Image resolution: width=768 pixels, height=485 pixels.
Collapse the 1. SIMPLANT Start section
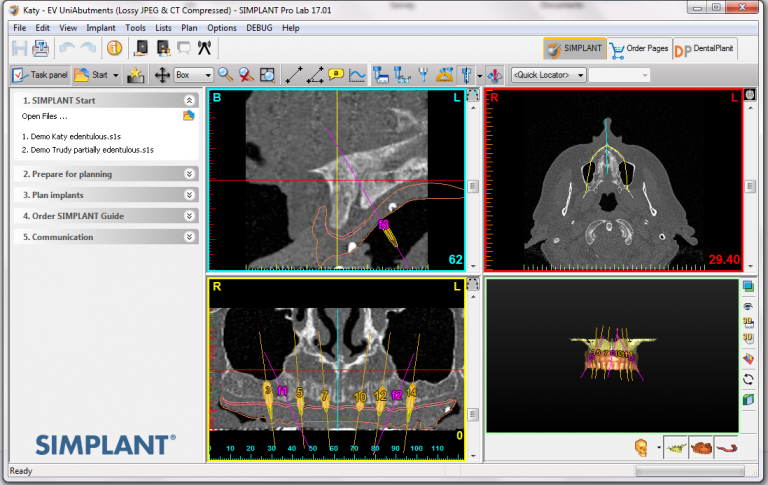point(189,100)
